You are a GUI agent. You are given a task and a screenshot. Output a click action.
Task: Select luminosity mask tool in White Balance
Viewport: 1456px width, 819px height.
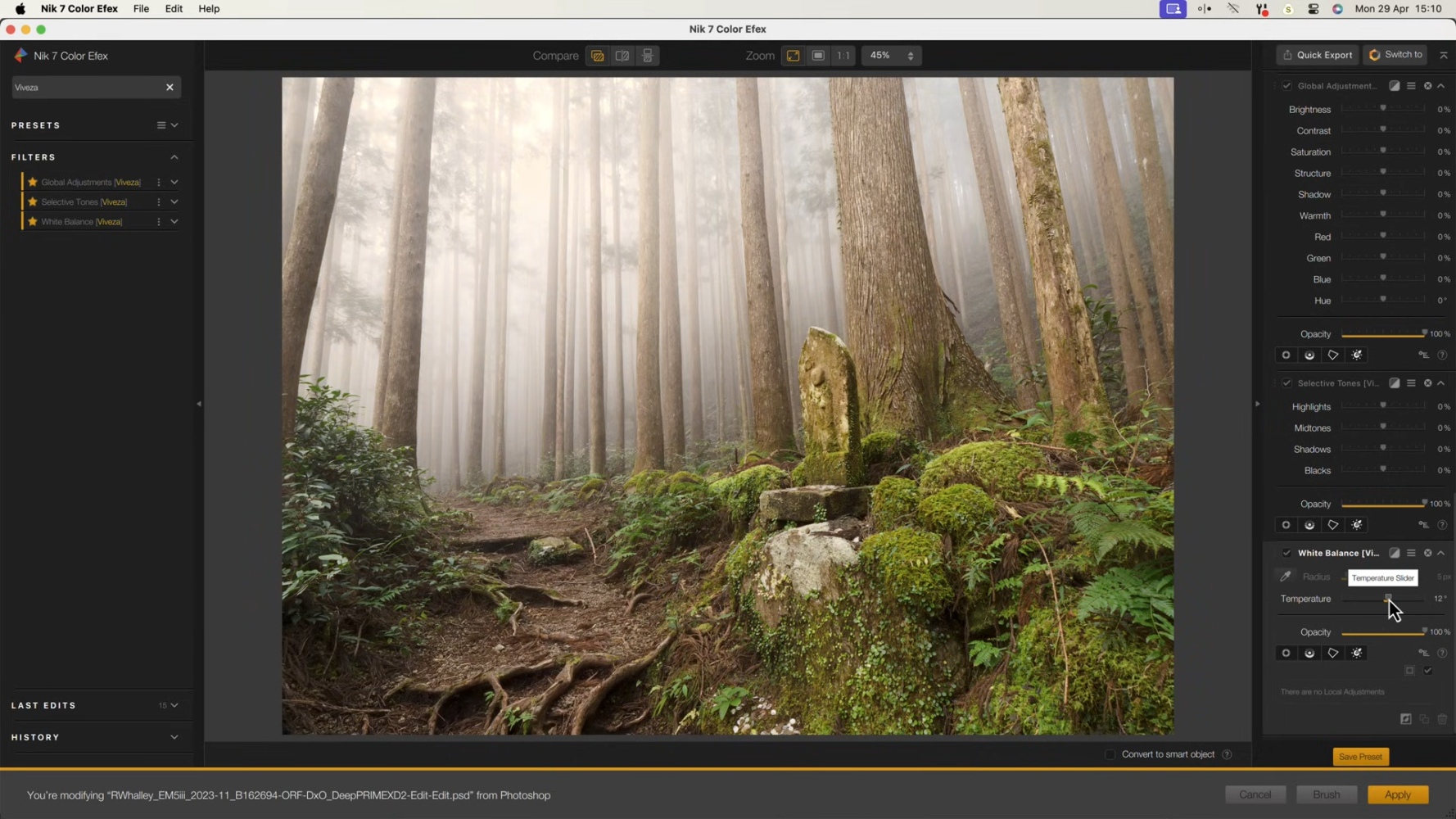pyautogui.click(x=1357, y=653)
